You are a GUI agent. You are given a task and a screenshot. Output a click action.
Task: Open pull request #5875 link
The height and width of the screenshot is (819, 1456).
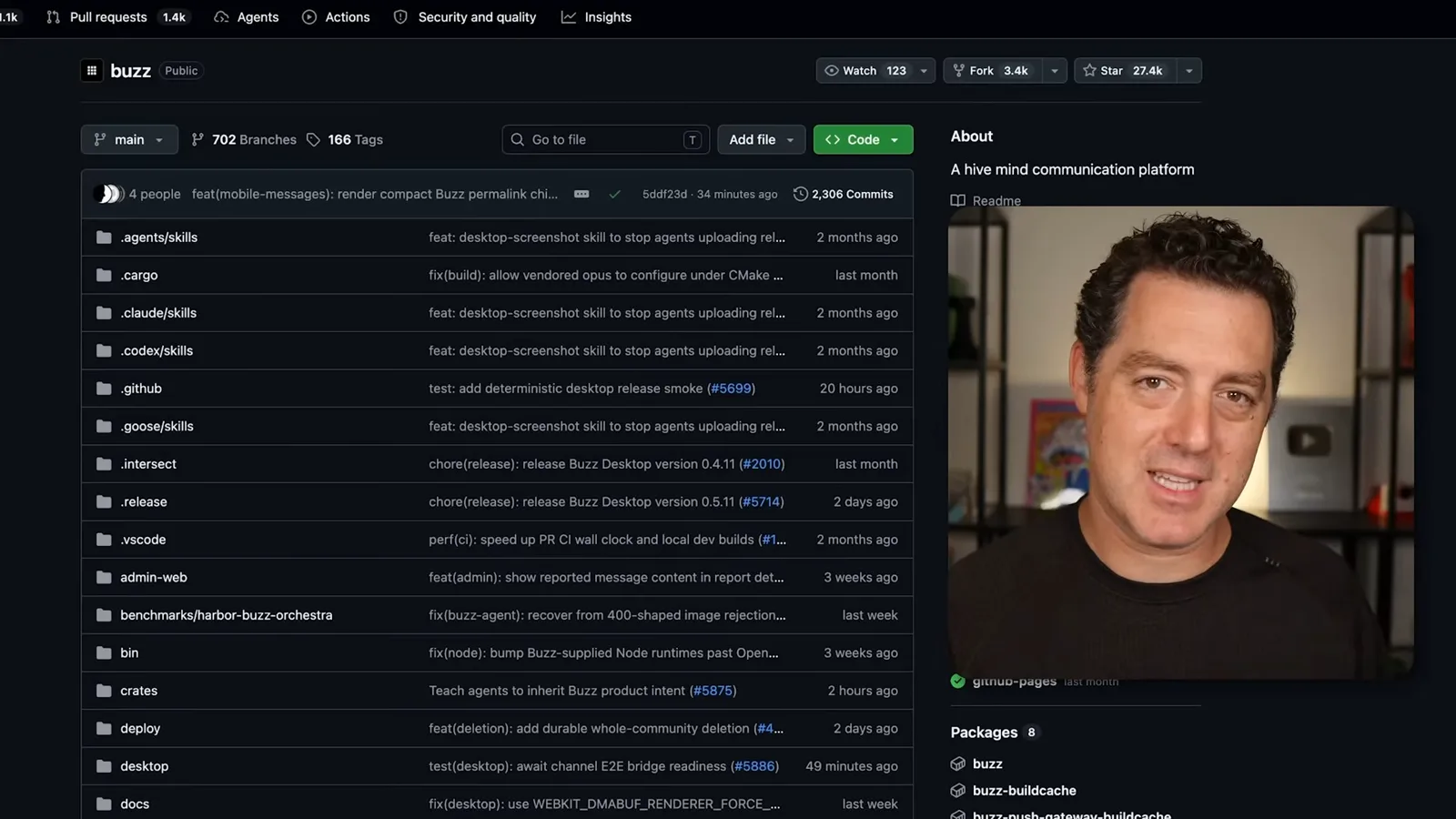coord(713,691)
